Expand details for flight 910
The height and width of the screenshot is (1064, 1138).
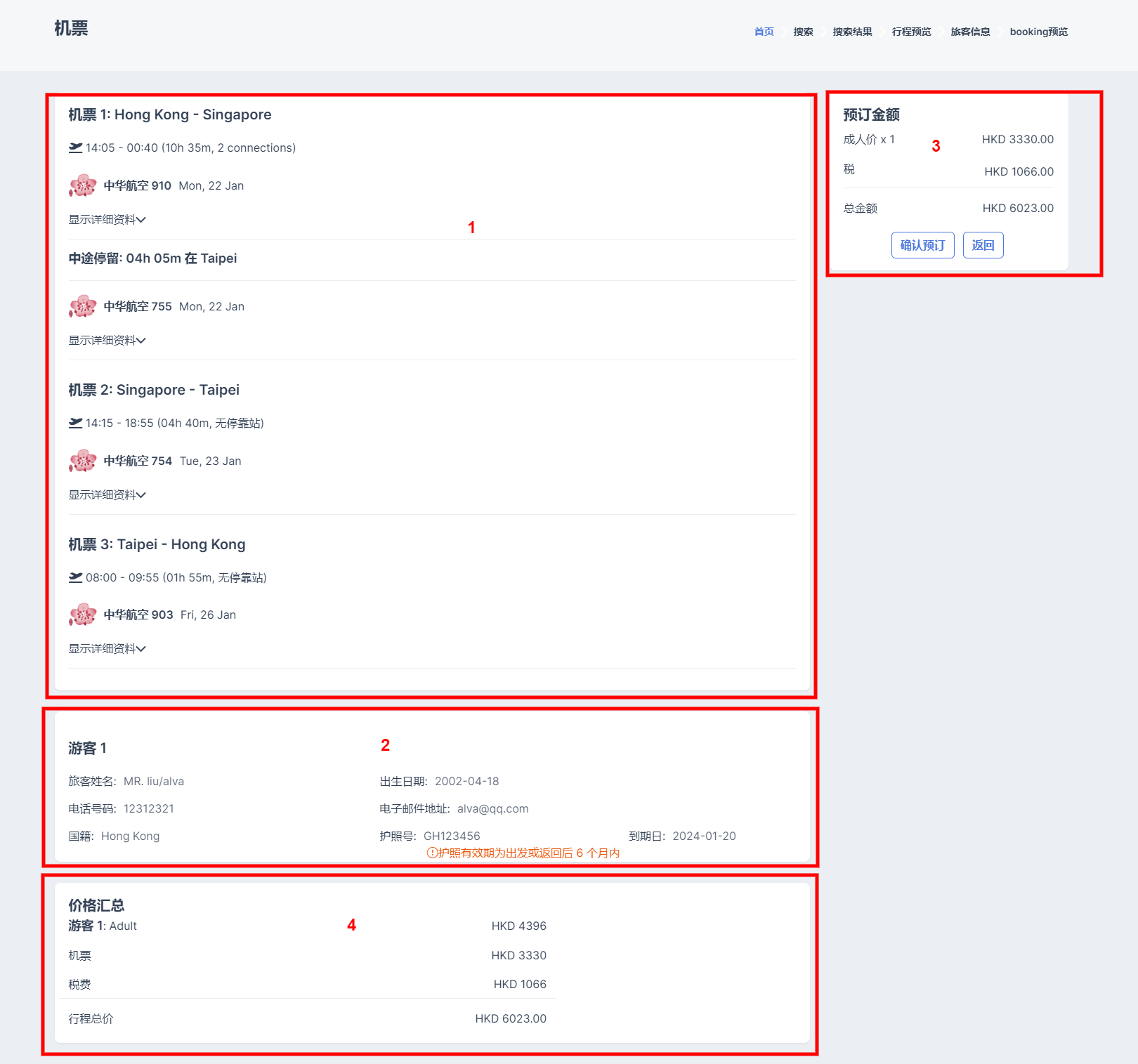[107, 220]
